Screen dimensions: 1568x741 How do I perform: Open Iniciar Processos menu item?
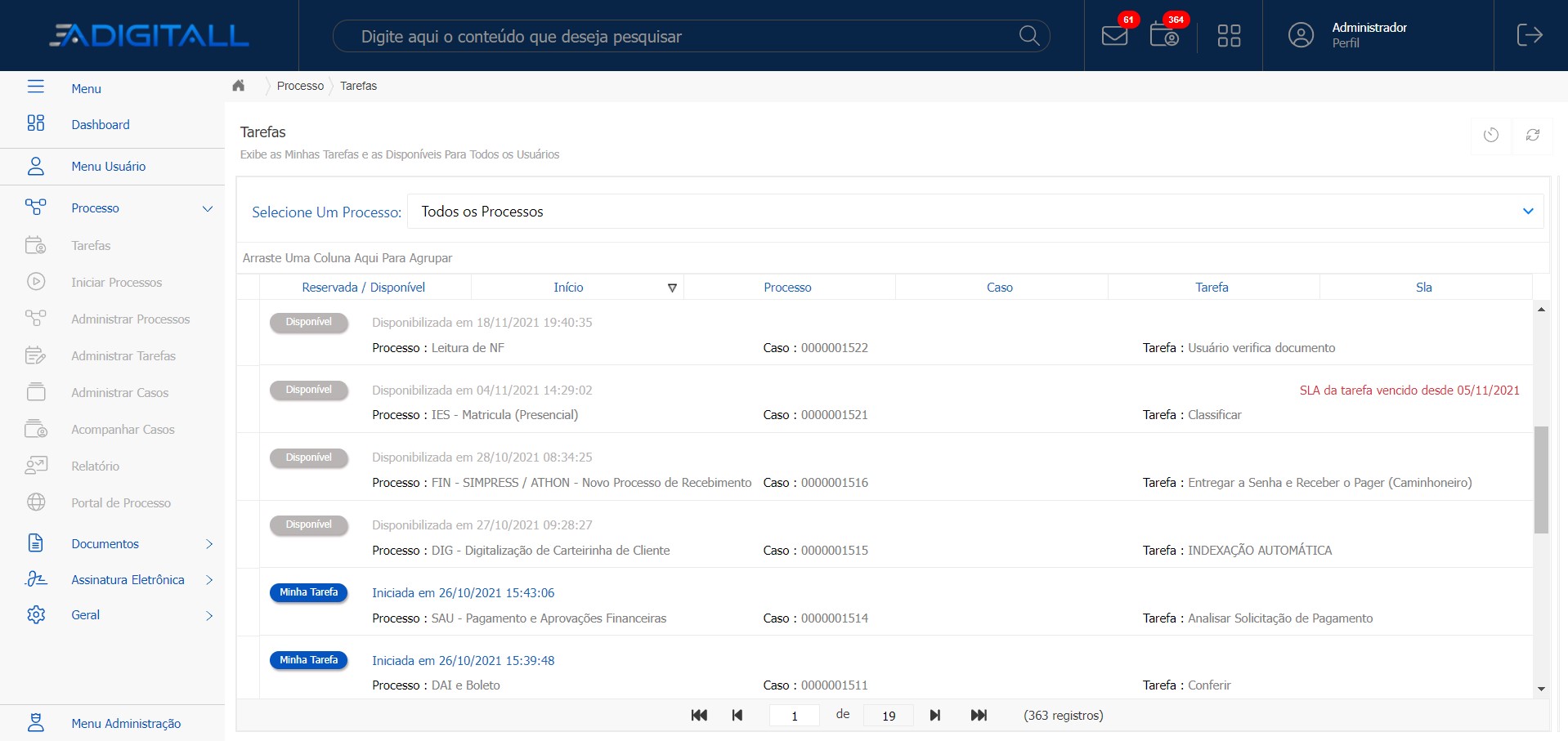click(x=117, y=283)
